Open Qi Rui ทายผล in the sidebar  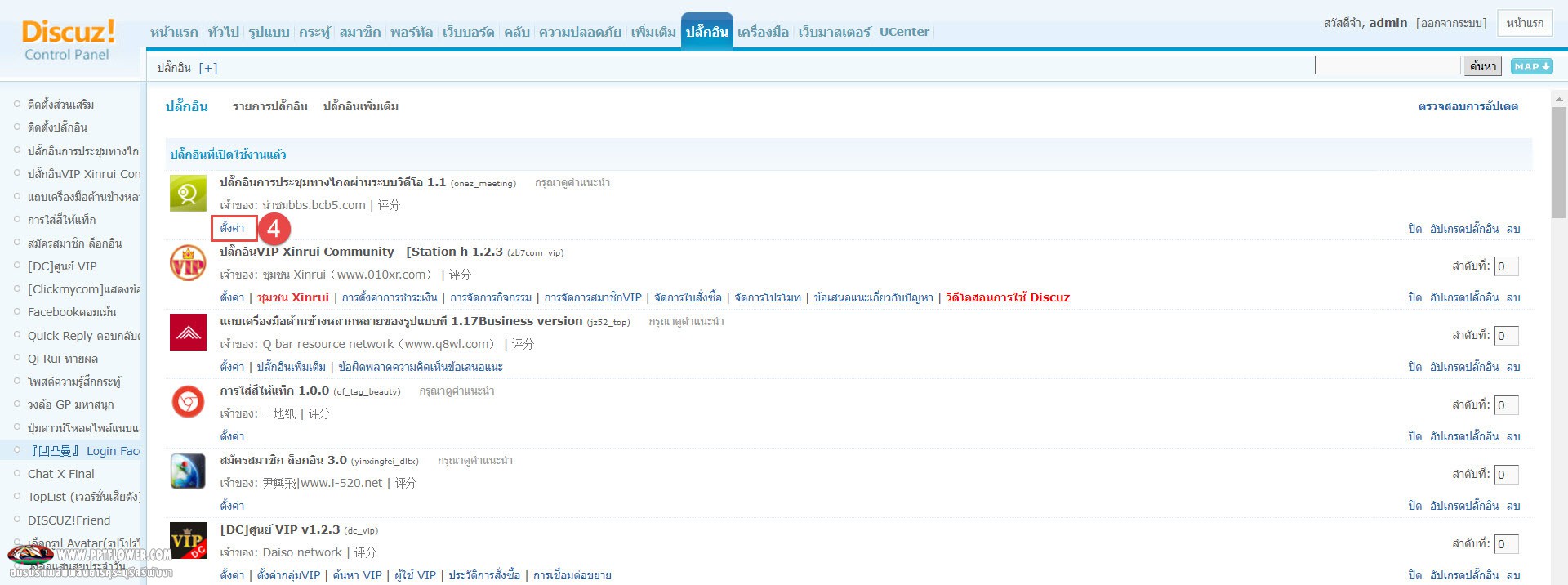click(63, 359)
